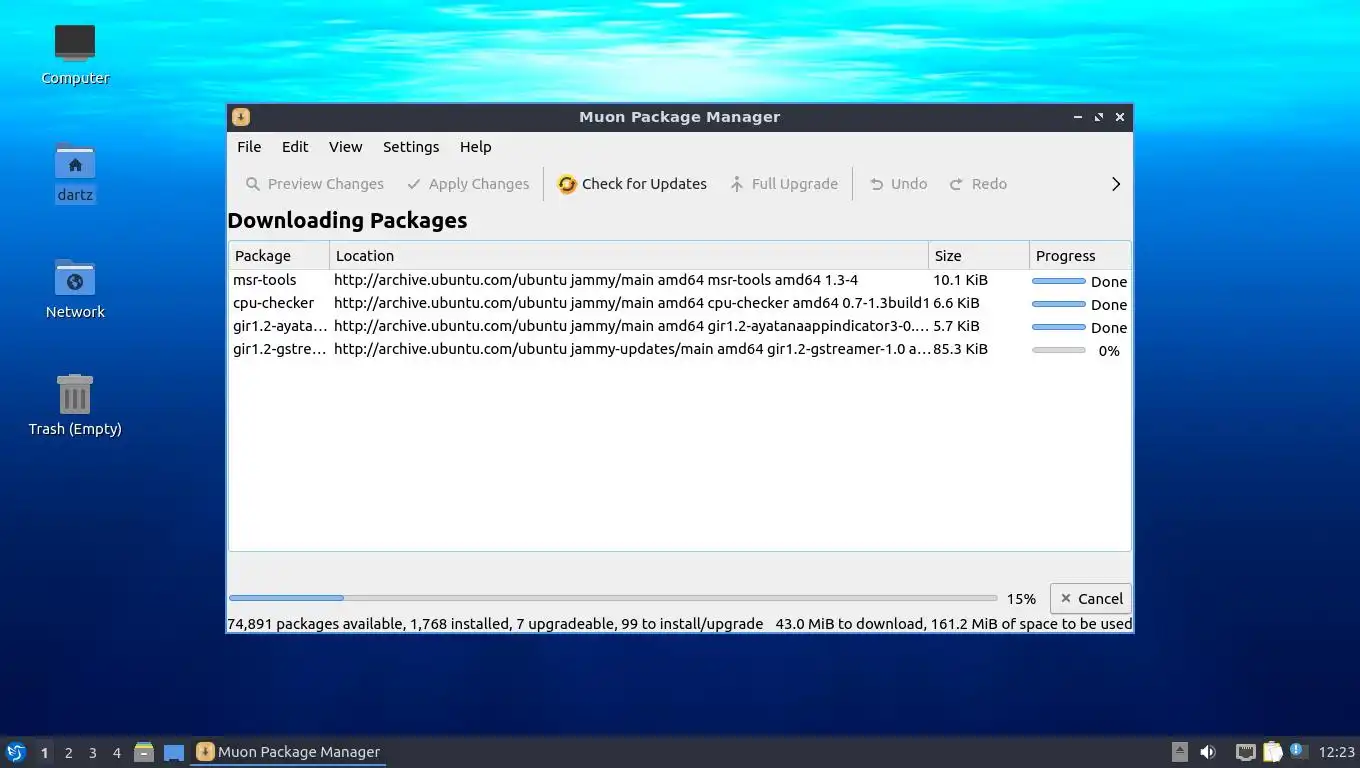Open the File menu
This screenshot has height=768, width=1360.
coord(249,147)
